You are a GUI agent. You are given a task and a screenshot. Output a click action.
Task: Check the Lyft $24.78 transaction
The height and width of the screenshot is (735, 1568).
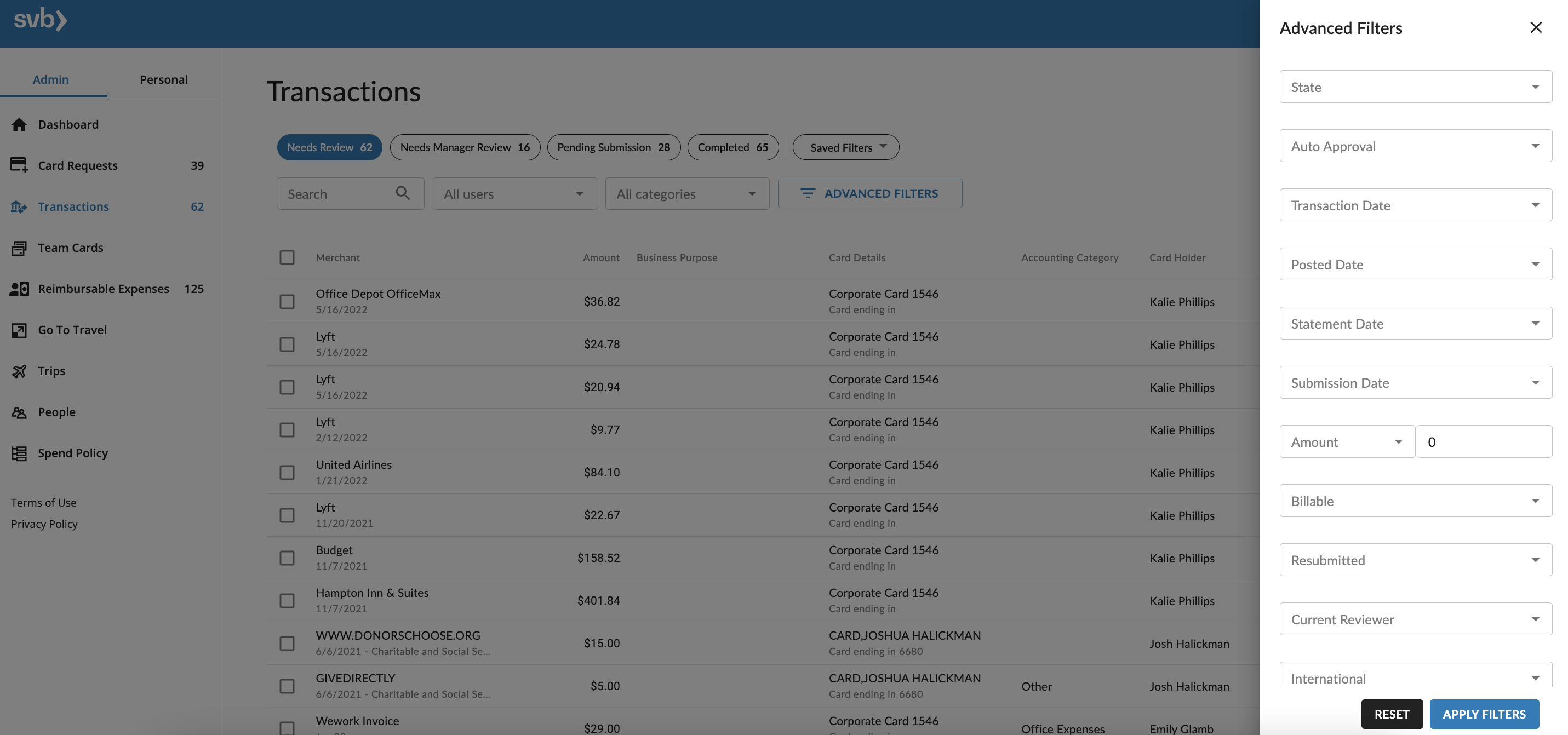pos(287,344)
